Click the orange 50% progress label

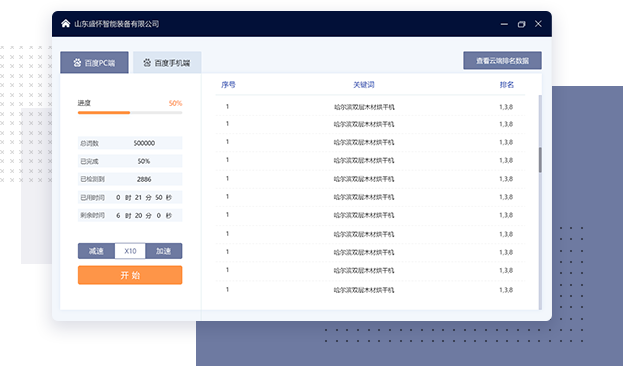[175, 103]
